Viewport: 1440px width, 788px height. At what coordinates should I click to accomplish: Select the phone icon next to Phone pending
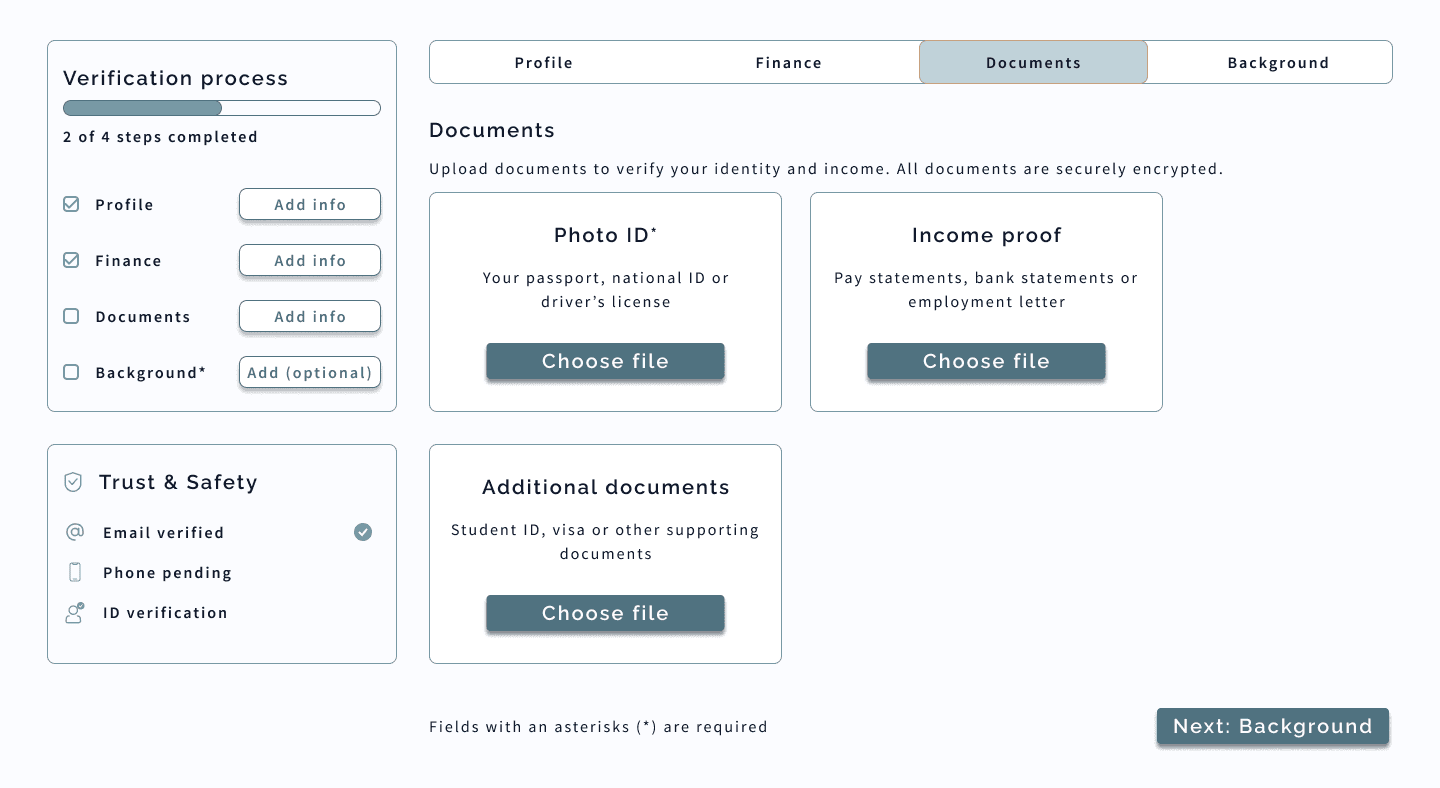75,572
